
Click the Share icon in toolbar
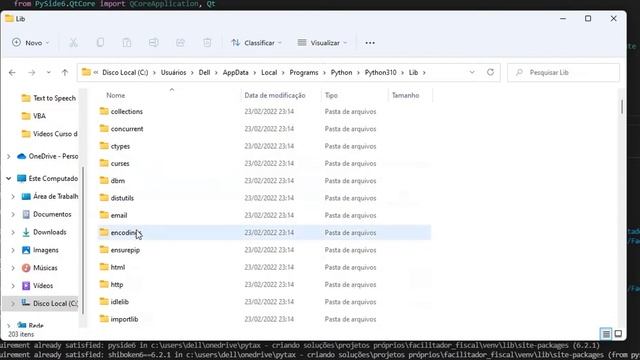coord(180,42)
